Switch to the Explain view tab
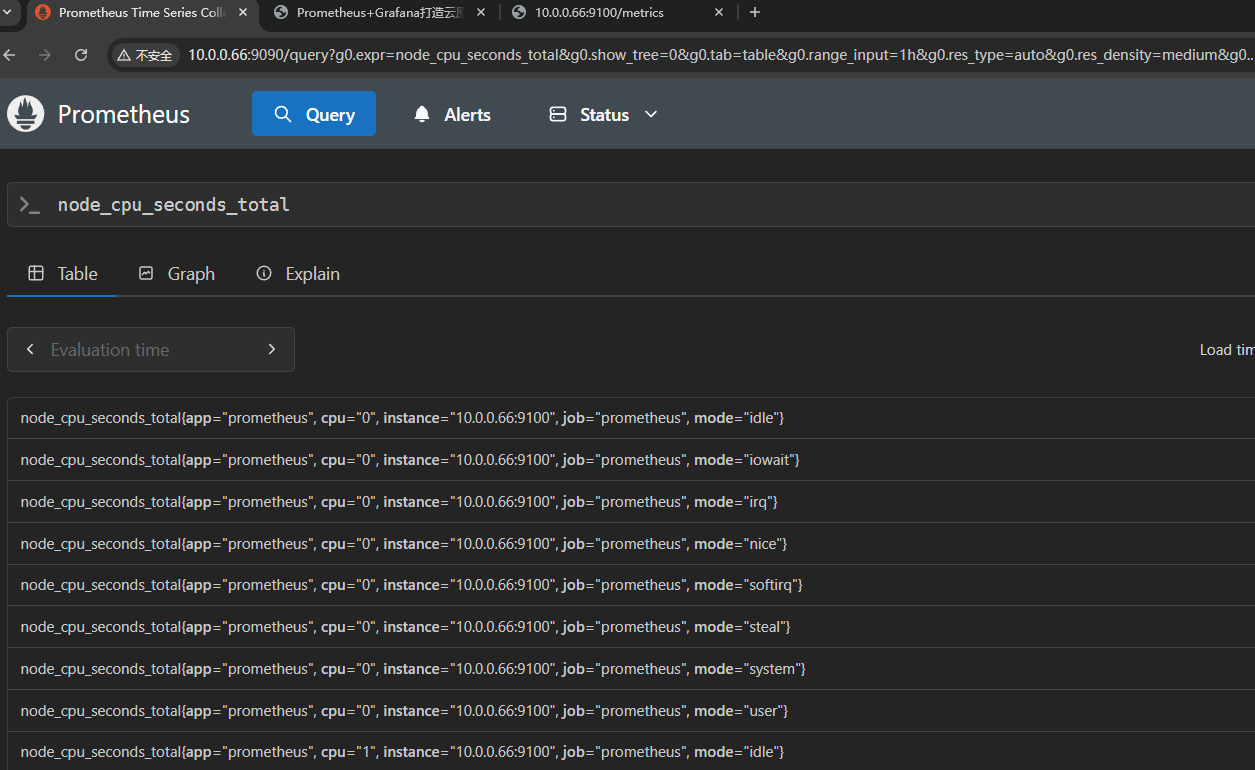Image resolution: width=1255 pixels, height=770 pixels. (298, 273)
